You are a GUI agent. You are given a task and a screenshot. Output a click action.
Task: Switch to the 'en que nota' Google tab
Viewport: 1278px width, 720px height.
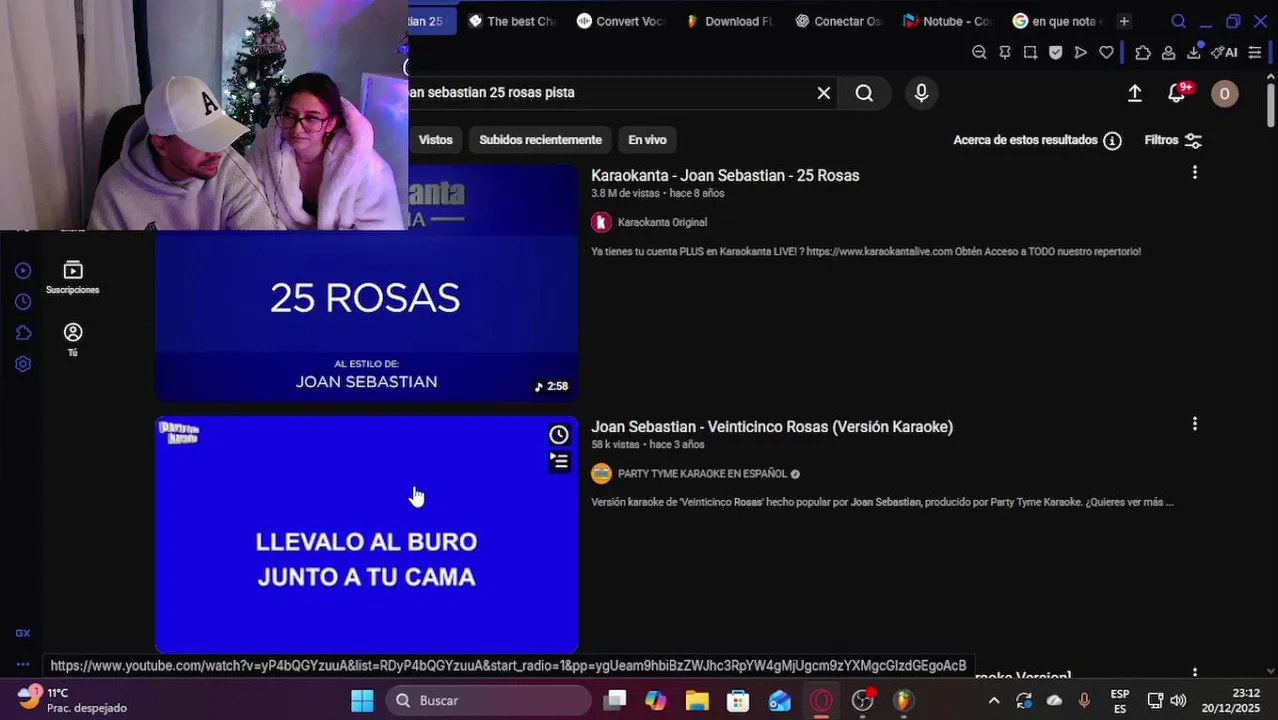click(x=1056, y=21)
